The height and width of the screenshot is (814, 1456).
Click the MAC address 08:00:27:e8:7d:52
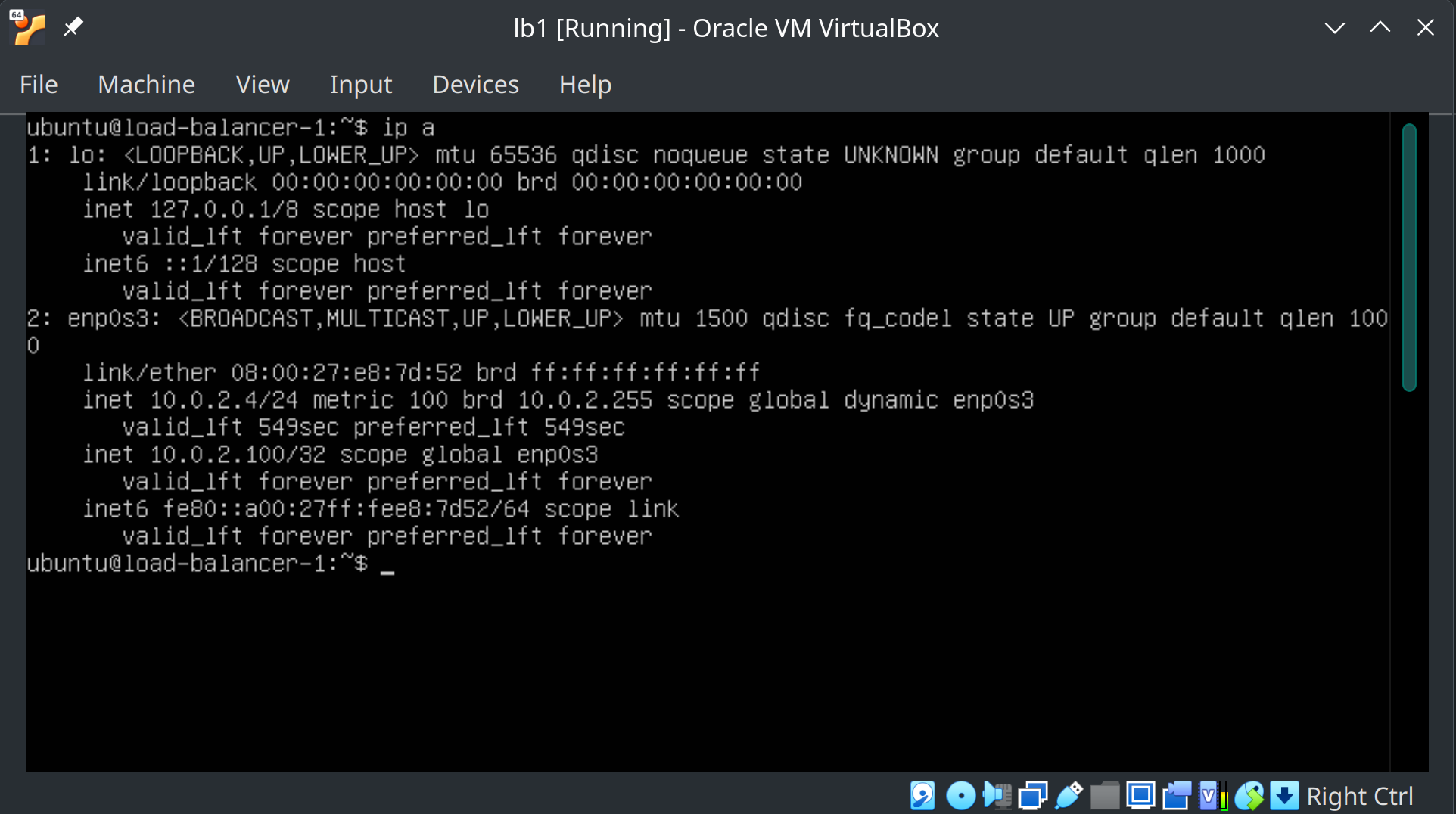tap(347, 373)
